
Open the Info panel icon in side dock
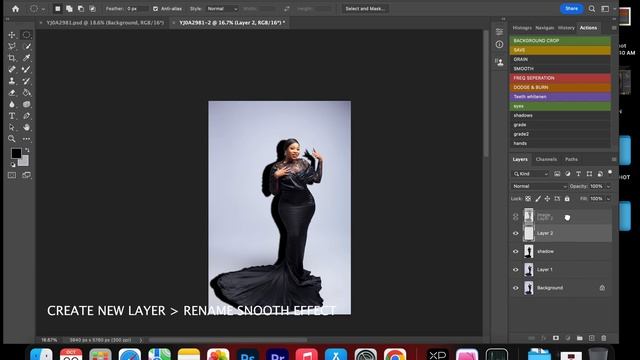(x=500, y=44)
